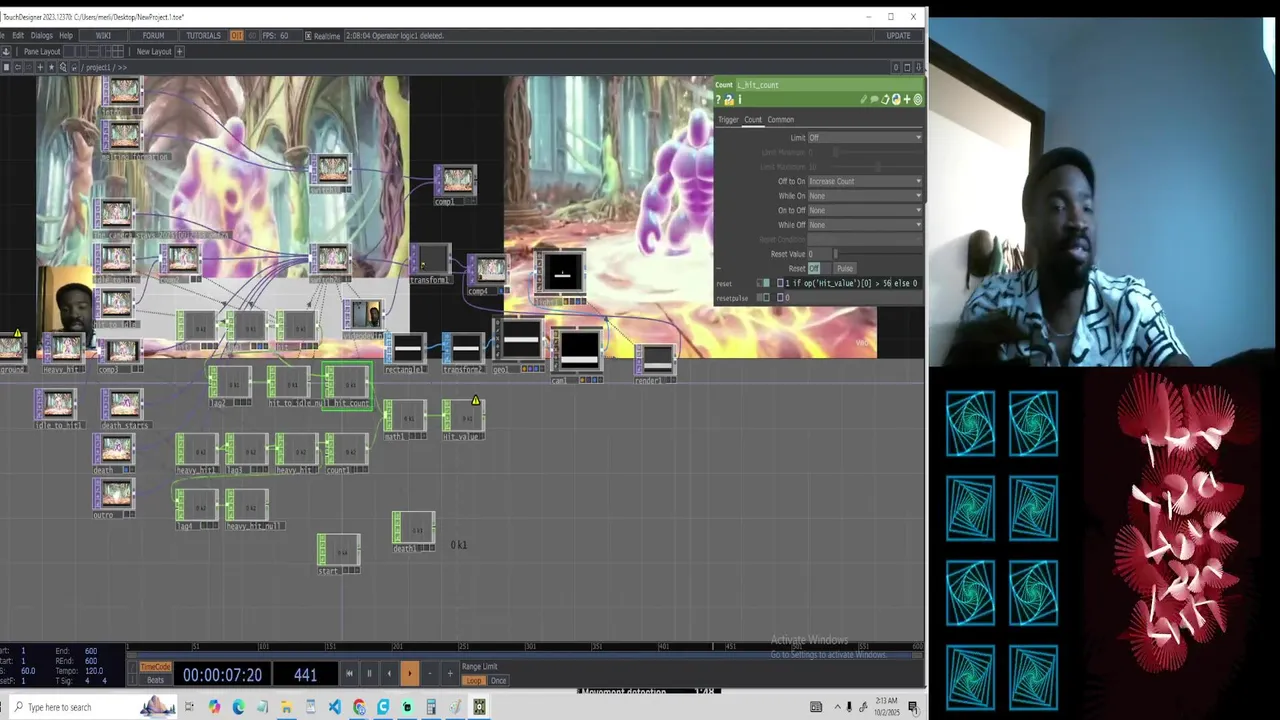The width and height of the screenshot is (1280, 720).
Task: Open the While On dropdown
Action: pyautogui.click(x=865, y=196)
